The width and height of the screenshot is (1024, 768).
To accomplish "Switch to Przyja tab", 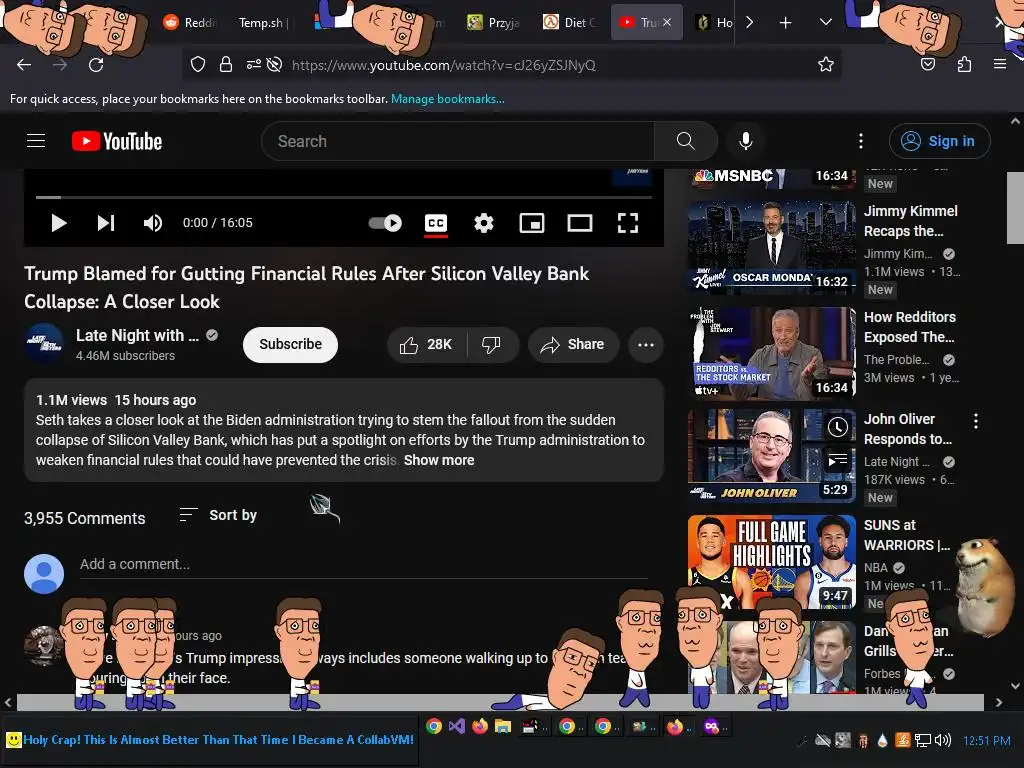I will coord(494,23).
